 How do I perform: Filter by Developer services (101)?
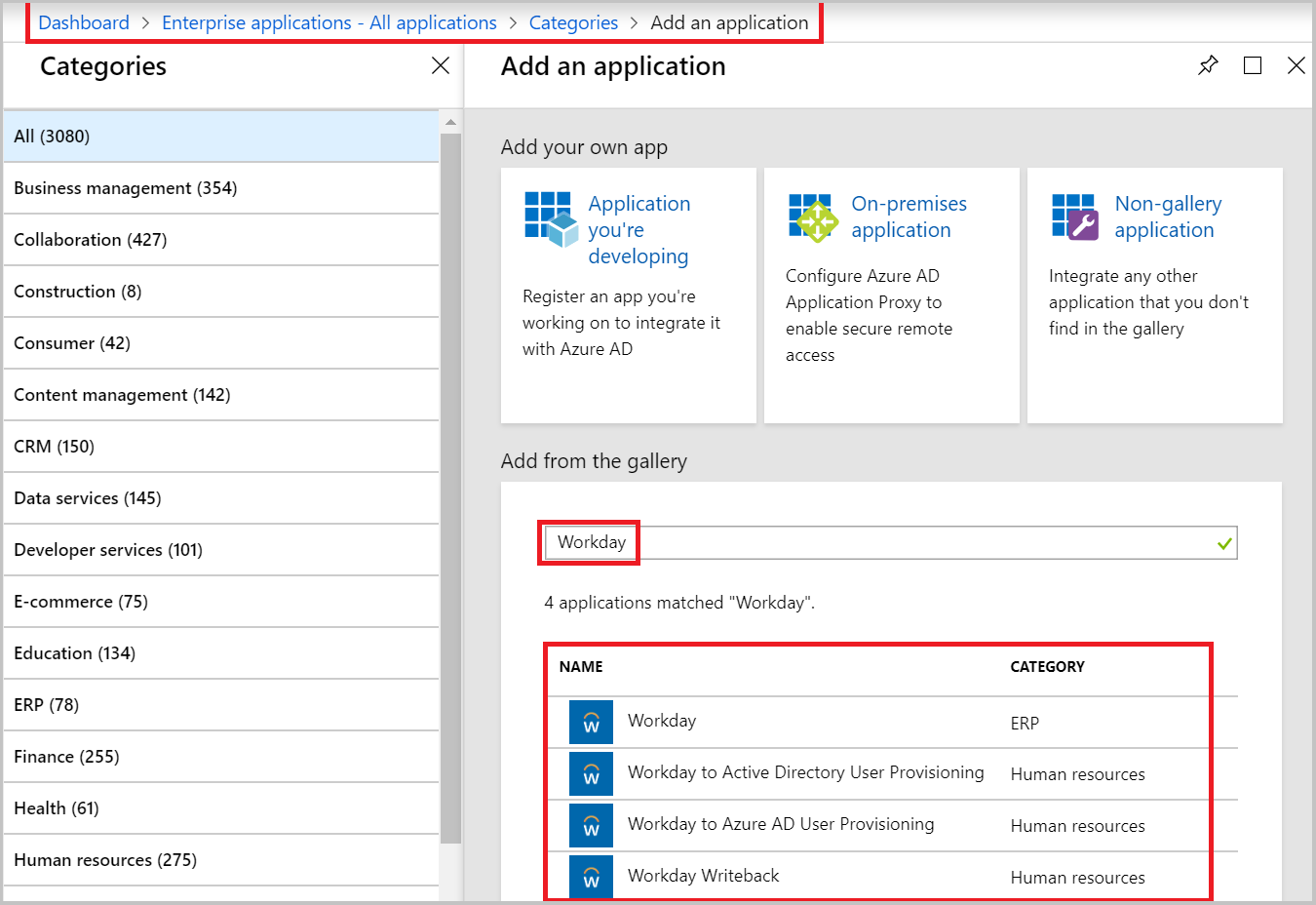pos(221,550)
